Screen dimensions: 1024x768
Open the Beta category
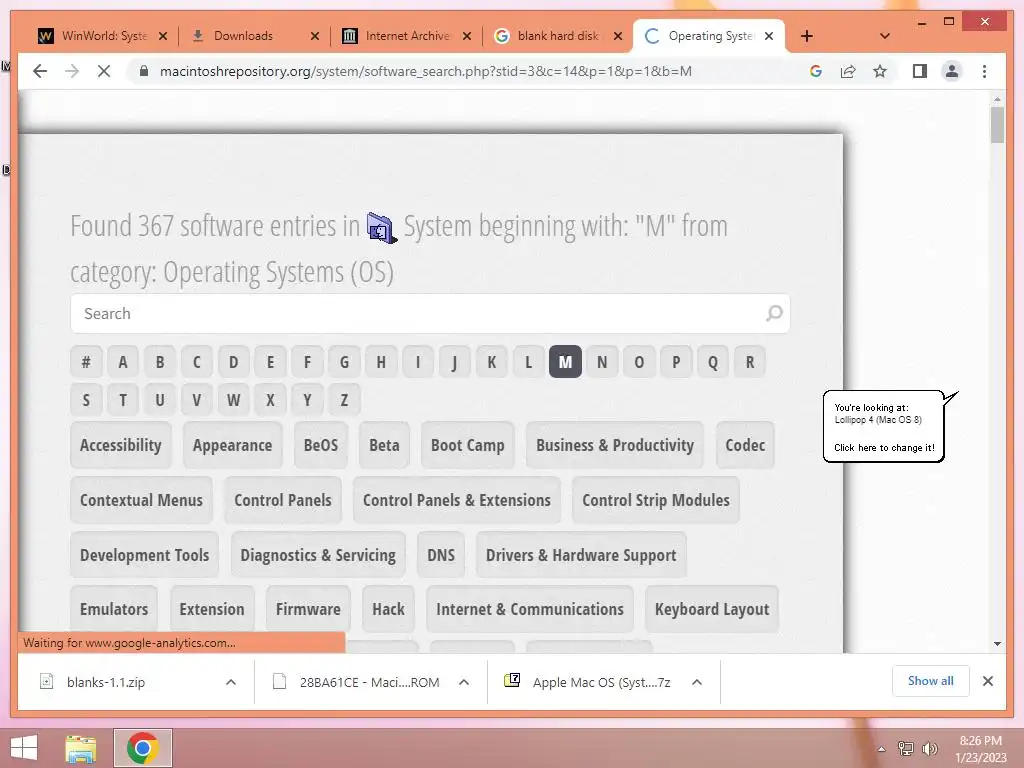point(384,445)
